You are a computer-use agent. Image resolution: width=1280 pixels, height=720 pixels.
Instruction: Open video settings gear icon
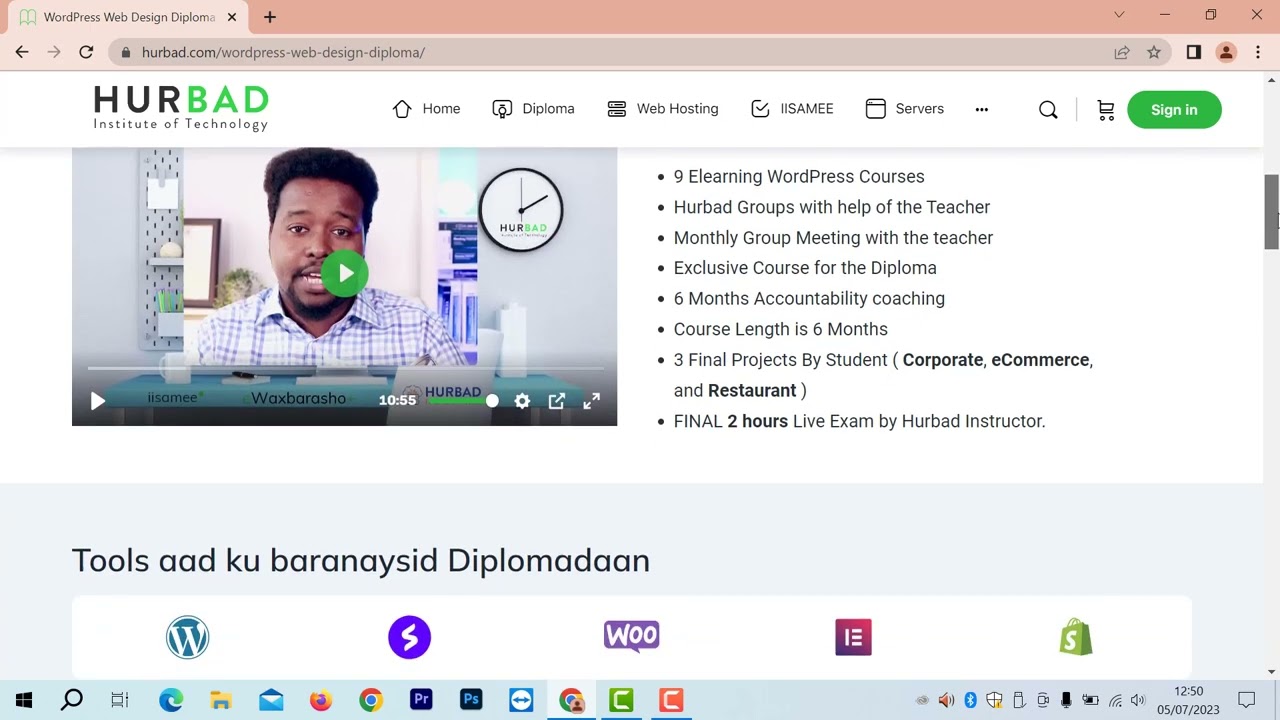coord(522,401)
